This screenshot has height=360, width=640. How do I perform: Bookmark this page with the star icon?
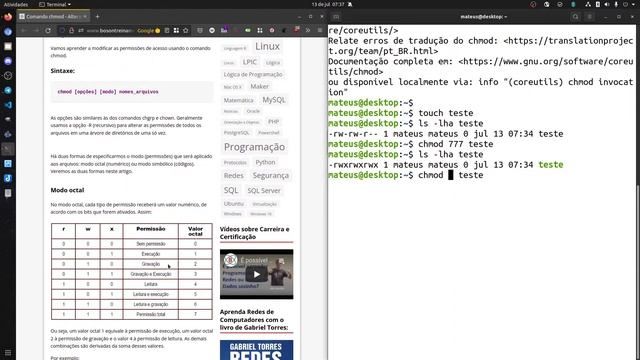[186, 30]
